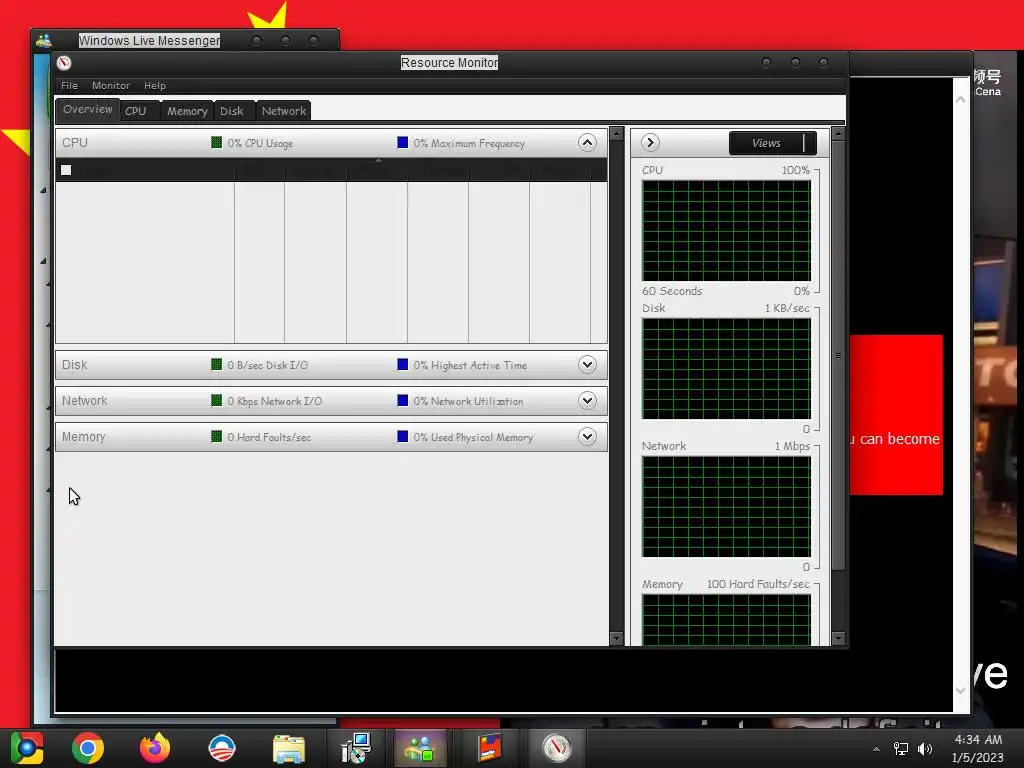Screen dimensions: 1024x768
Task: Switch to the Network tab
Action: pos(283,111)
